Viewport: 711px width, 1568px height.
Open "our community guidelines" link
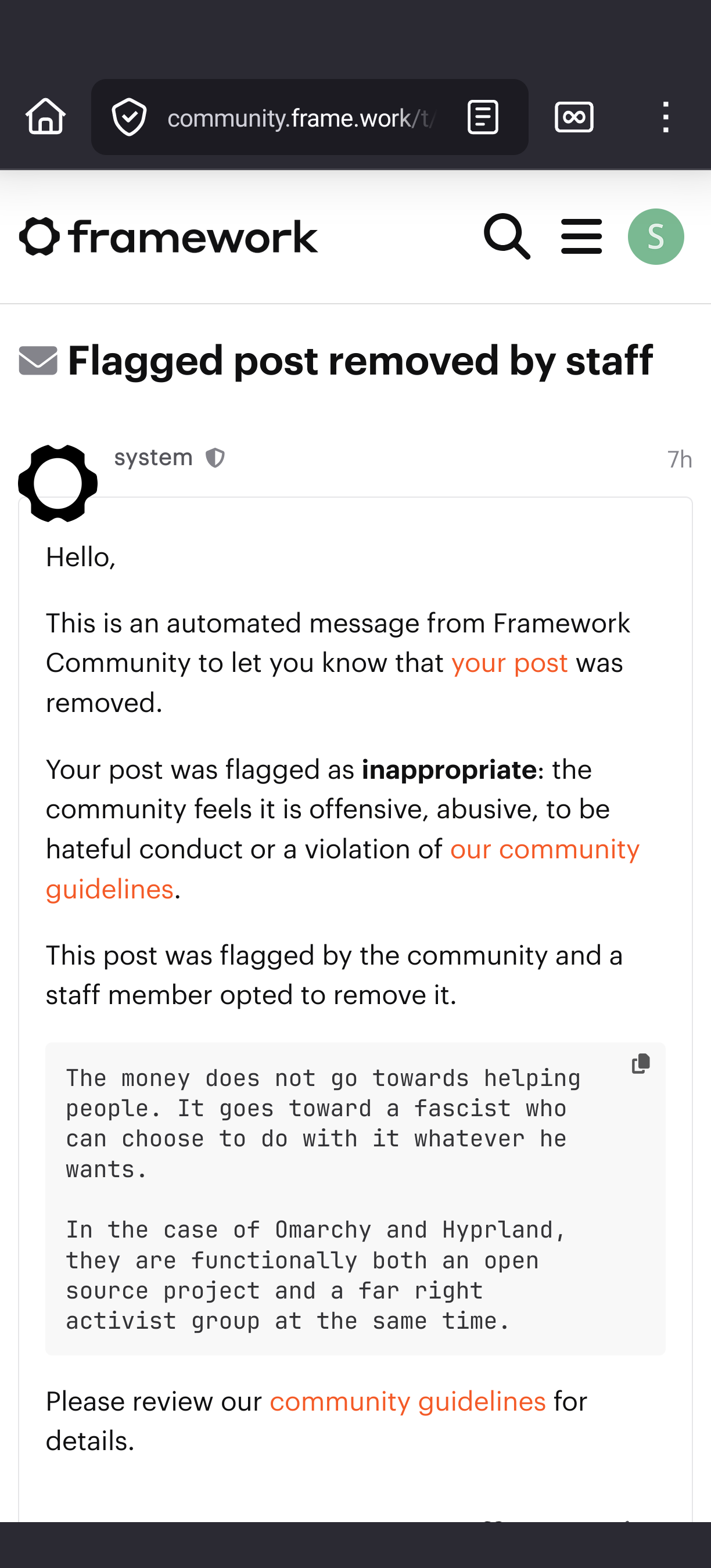tap(544, 850)
